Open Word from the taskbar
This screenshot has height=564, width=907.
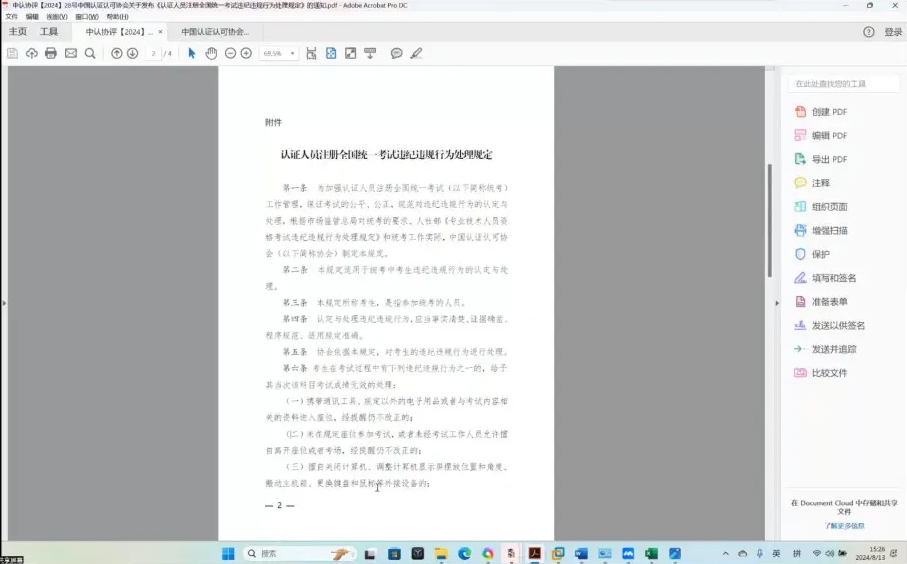coord(581,554)
